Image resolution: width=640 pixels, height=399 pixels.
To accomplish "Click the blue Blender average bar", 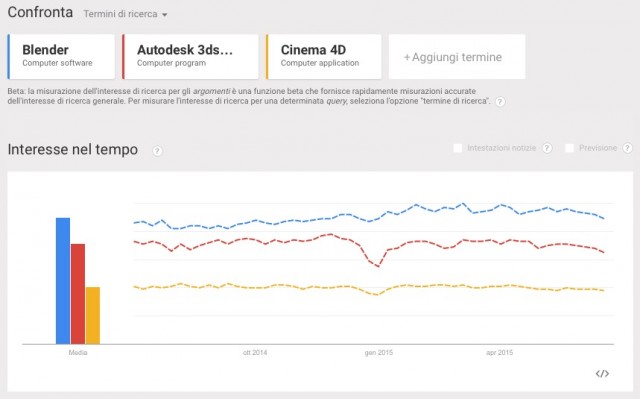I will pos(63,281).
